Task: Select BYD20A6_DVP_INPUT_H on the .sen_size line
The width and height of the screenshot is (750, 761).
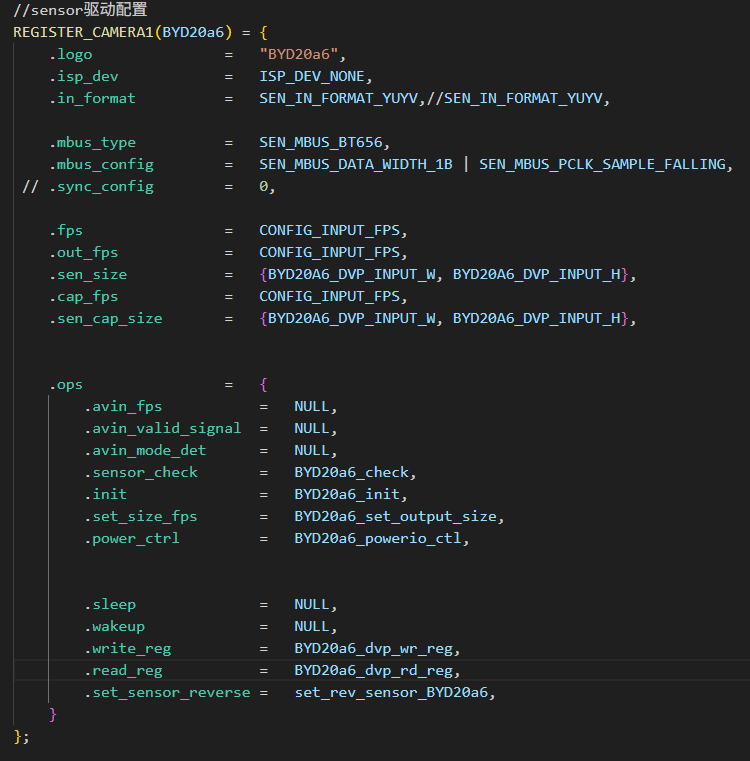Action: [536, 275]
